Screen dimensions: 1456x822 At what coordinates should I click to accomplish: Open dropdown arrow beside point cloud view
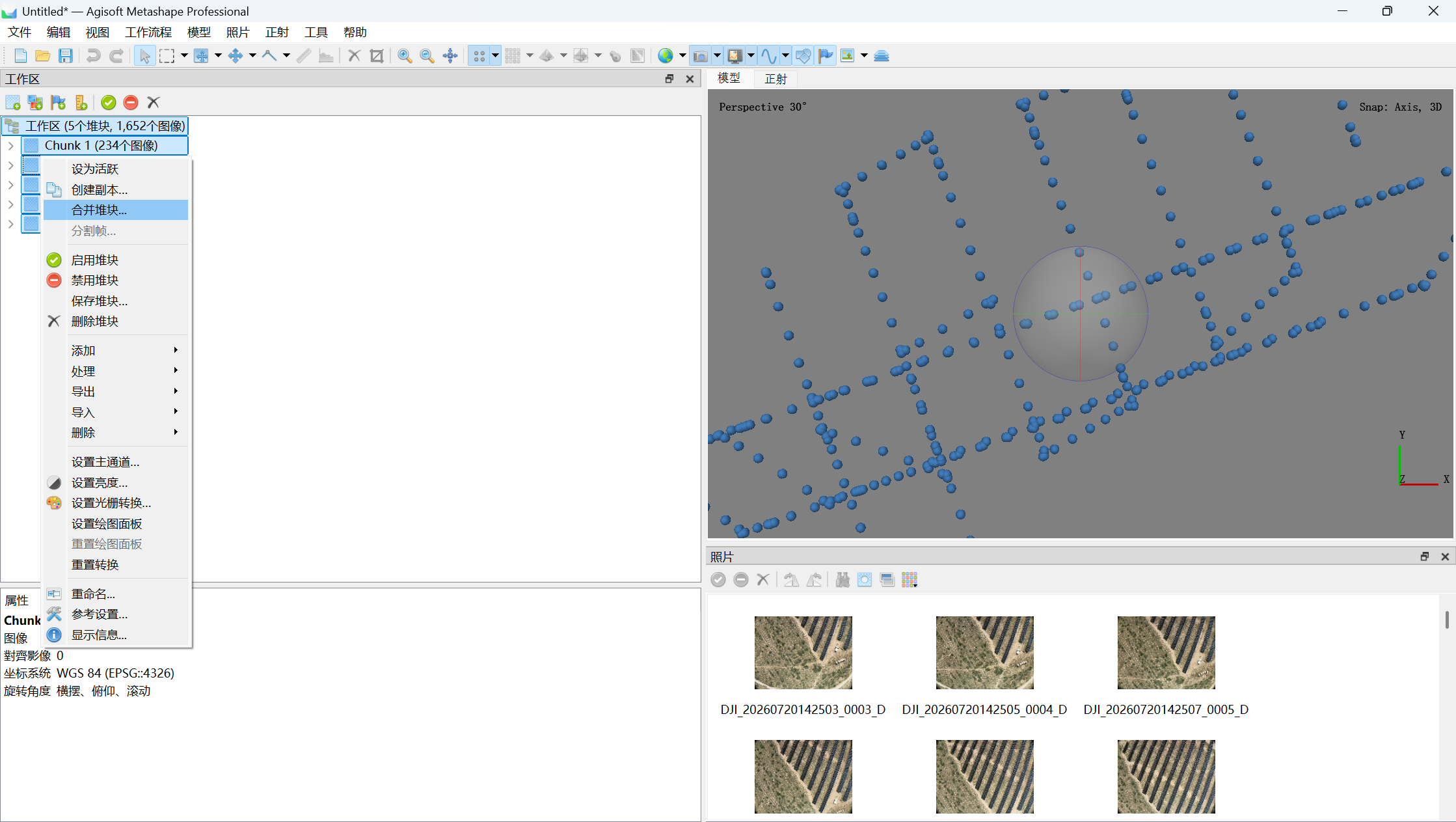[x=495, y=56]
